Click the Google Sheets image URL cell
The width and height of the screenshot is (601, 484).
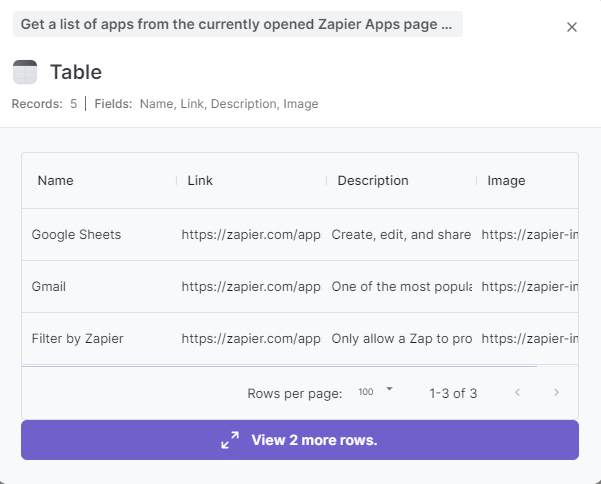(x=529, y=235)
